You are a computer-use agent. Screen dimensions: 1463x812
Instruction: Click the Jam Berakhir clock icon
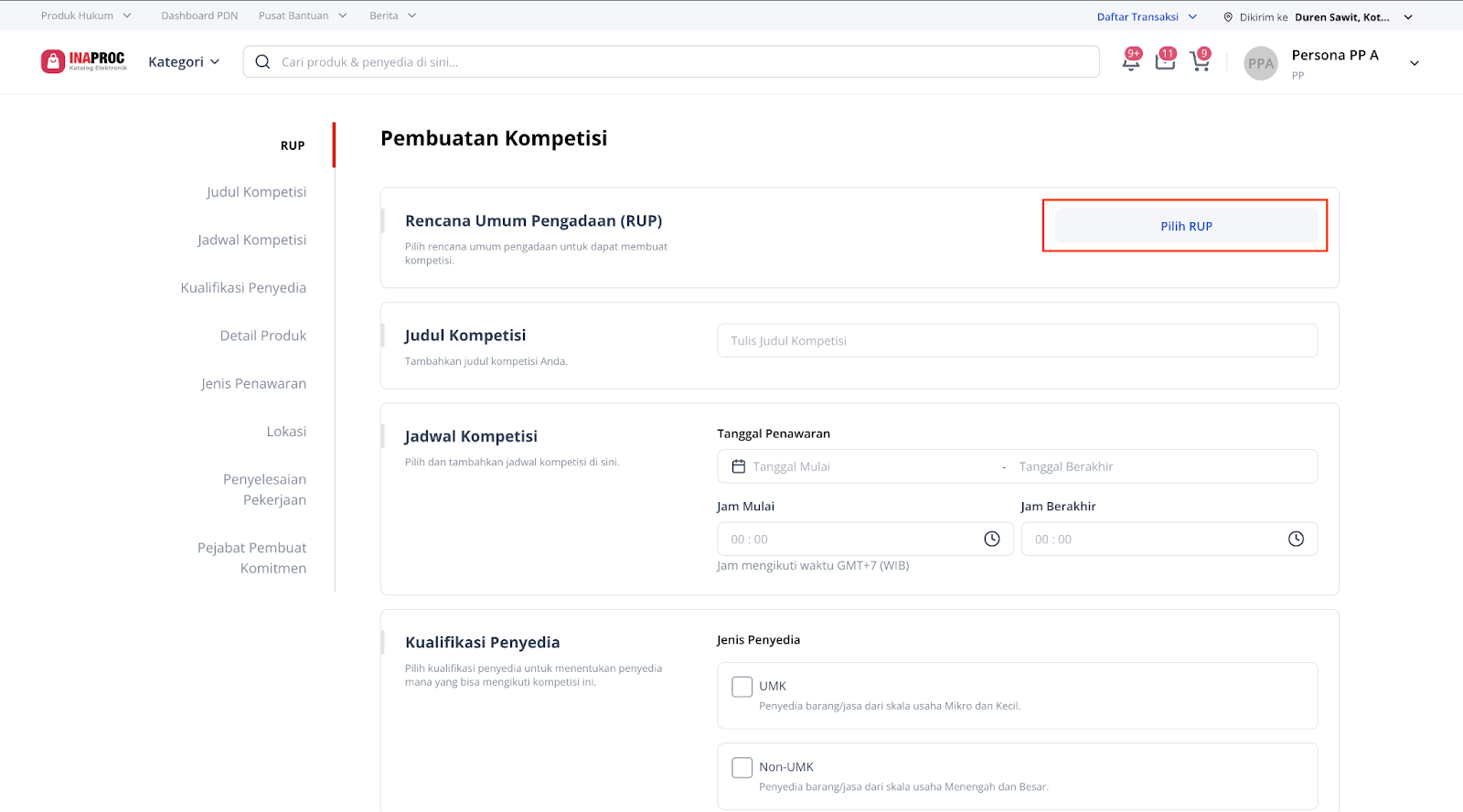[x=1296, y=540]
